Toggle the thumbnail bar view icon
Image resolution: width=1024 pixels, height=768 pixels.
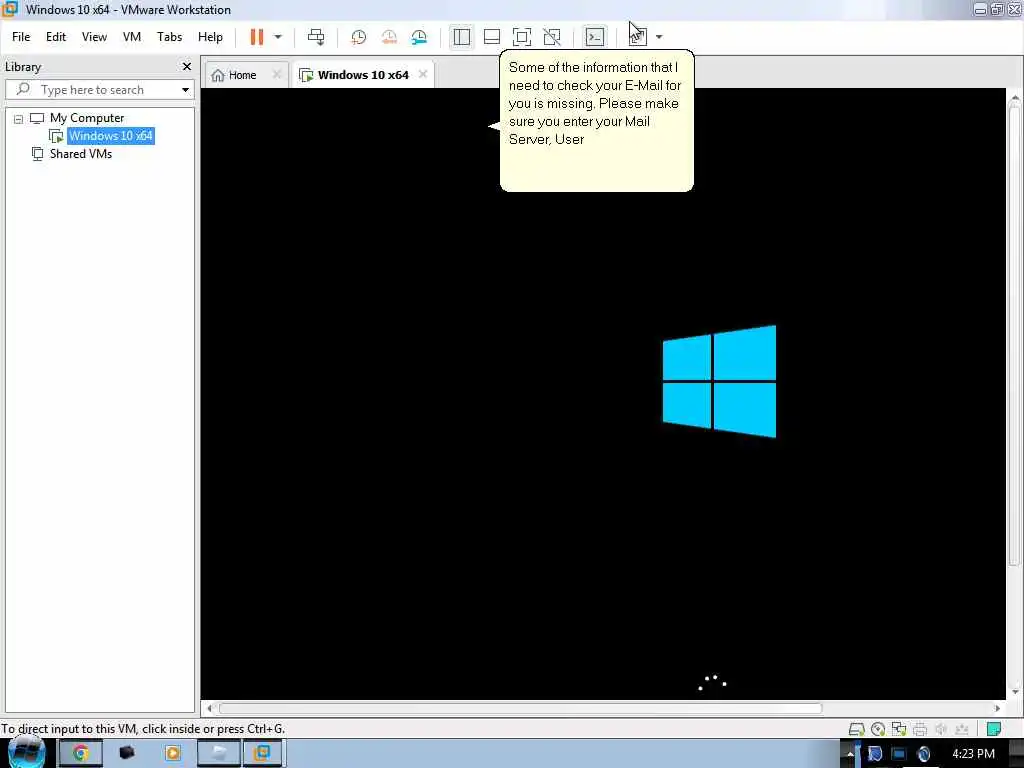492,37
